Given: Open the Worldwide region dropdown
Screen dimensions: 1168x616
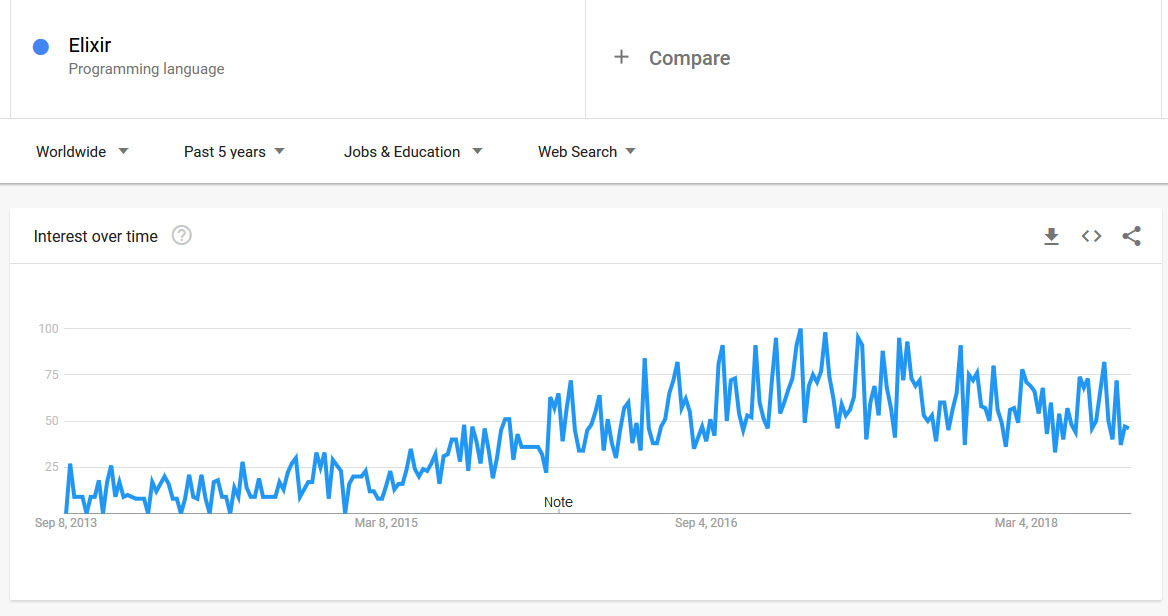Looking at the screenshot, I should click(82, 152).
